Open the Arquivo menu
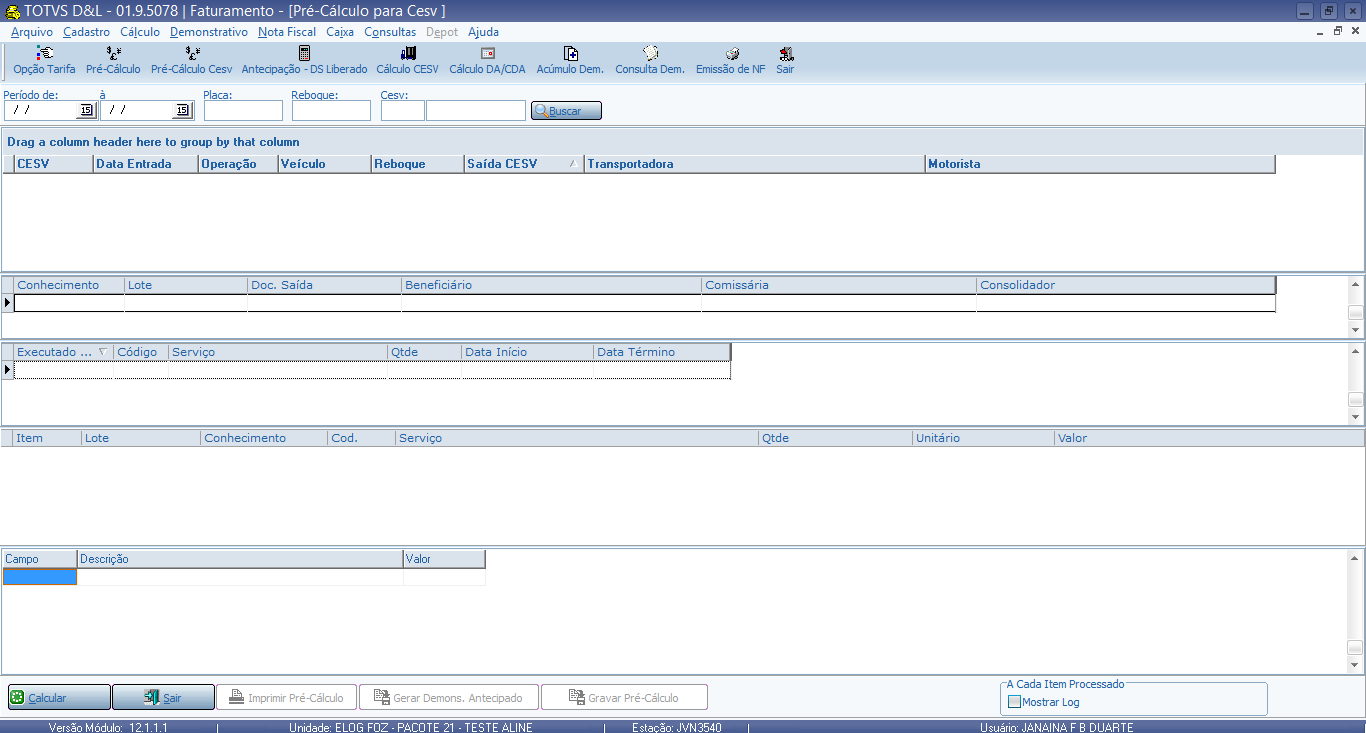Viewport: 1366px width, 733px height. [x=32, y=32]
